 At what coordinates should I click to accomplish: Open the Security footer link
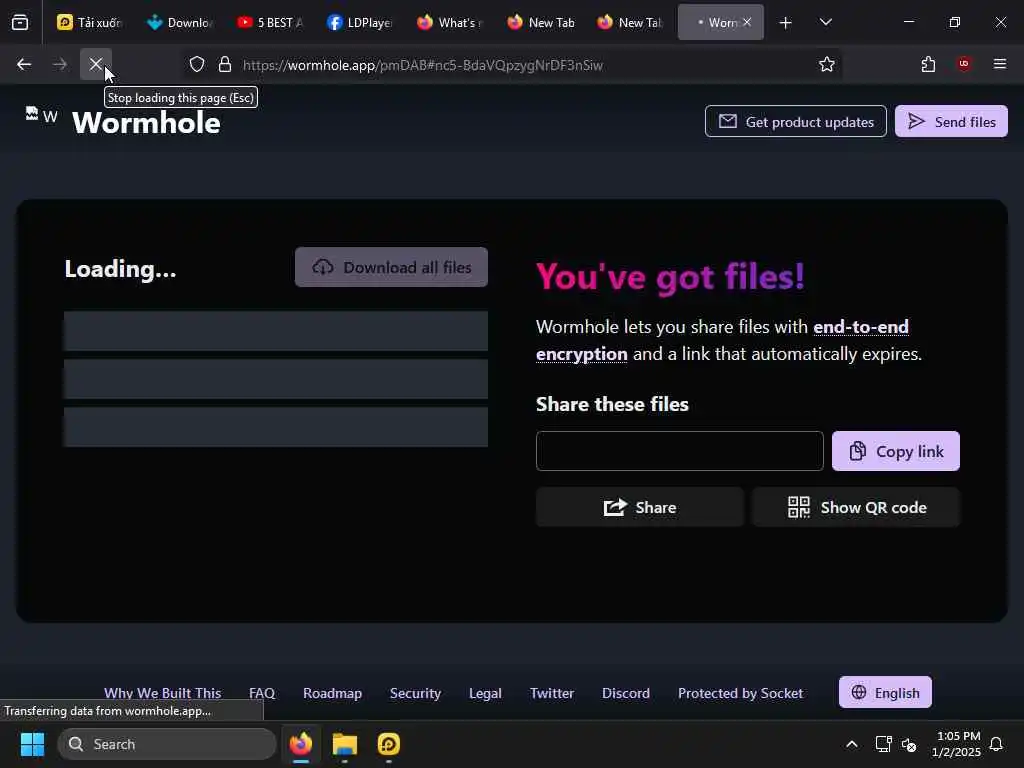click(x=415, y=693)
